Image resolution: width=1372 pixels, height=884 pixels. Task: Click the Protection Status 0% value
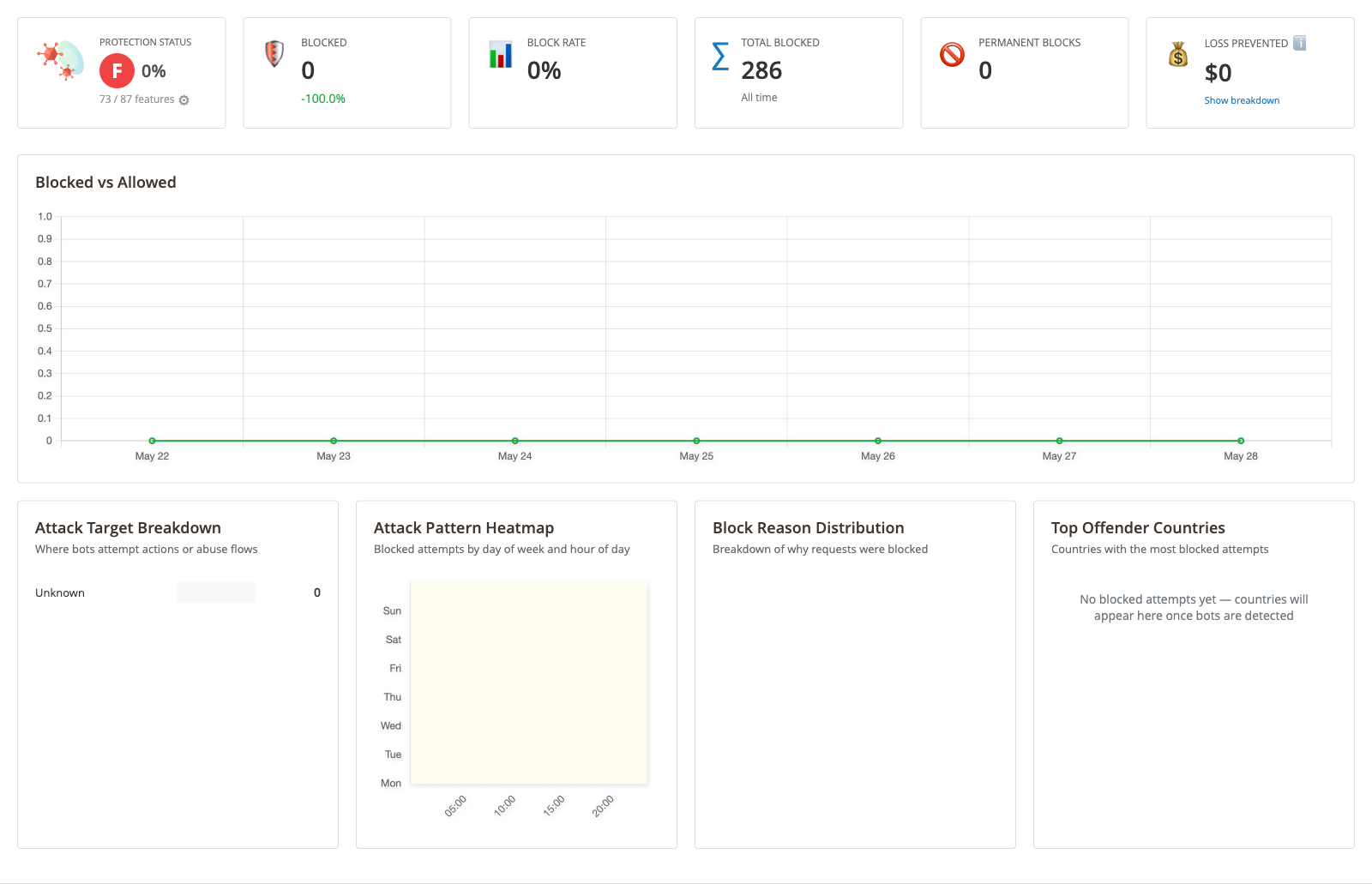pos(153,71)
